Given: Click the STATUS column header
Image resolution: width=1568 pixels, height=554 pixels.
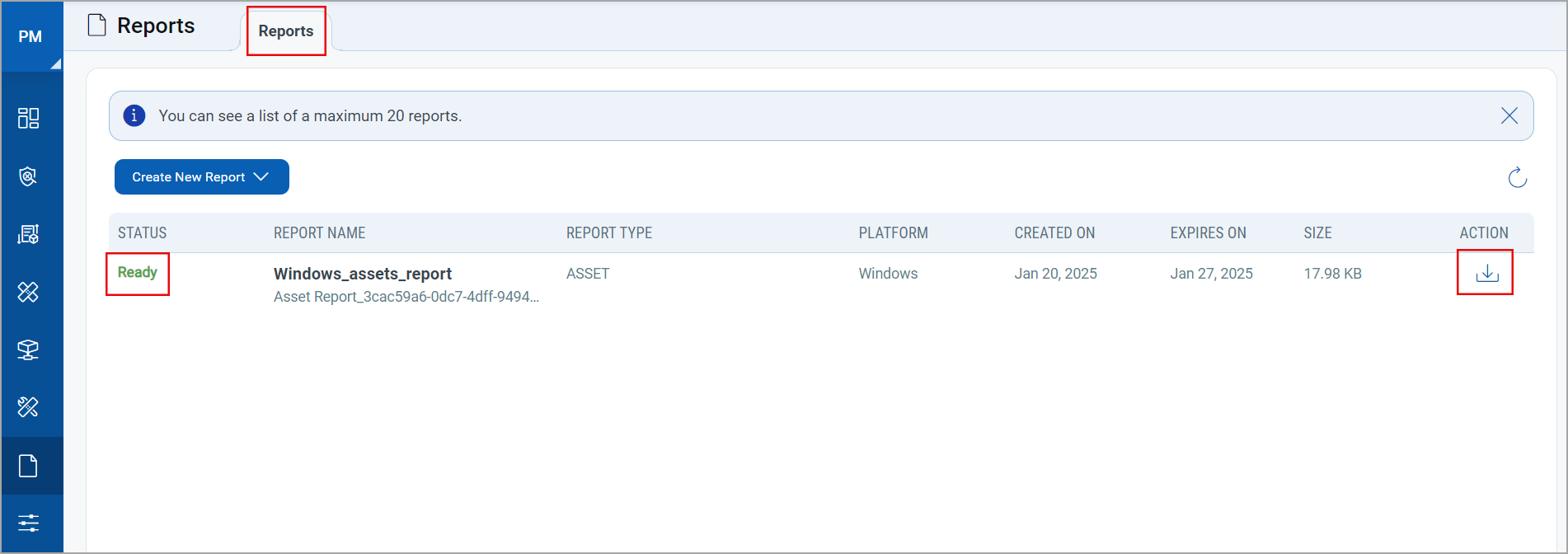Looking at the screenshot, I should click(143, 233).
